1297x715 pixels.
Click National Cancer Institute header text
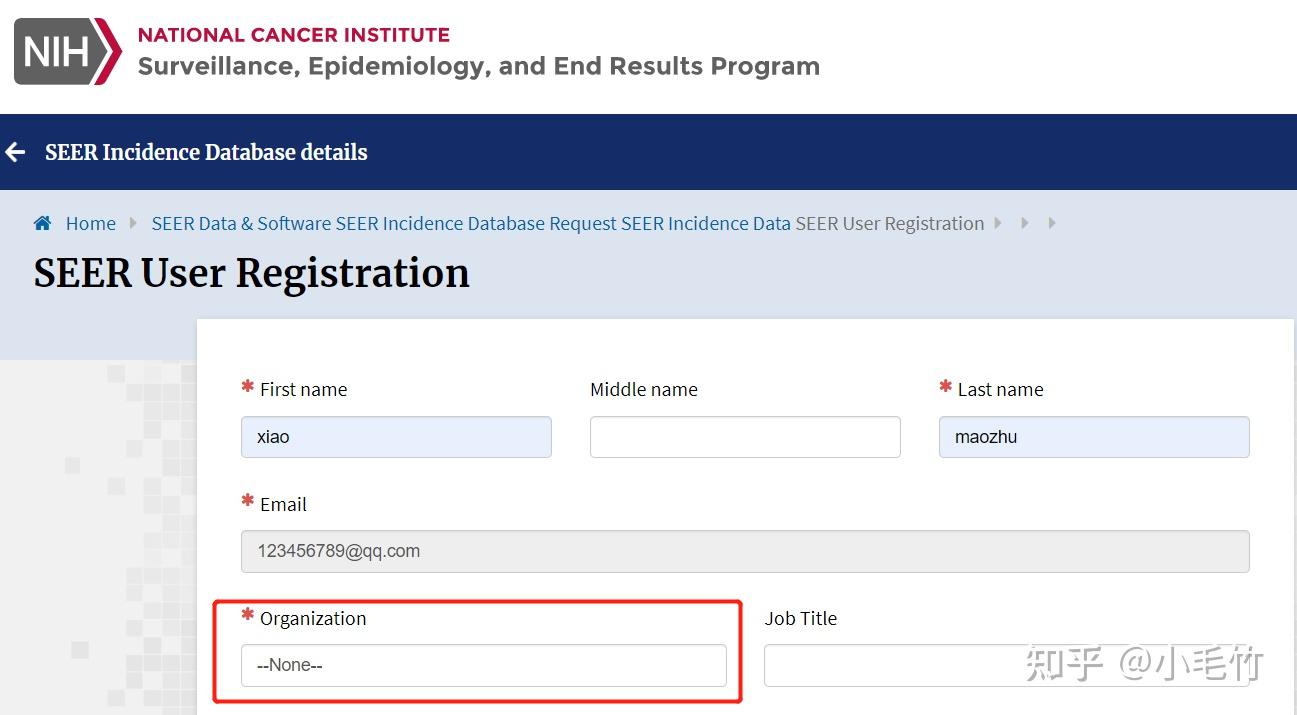click(x=293, y=35)
